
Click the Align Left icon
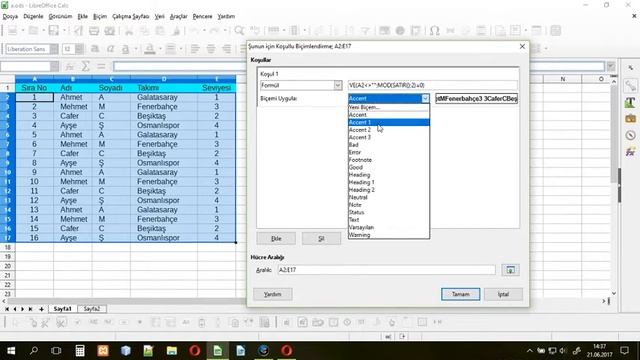(195, 49)
